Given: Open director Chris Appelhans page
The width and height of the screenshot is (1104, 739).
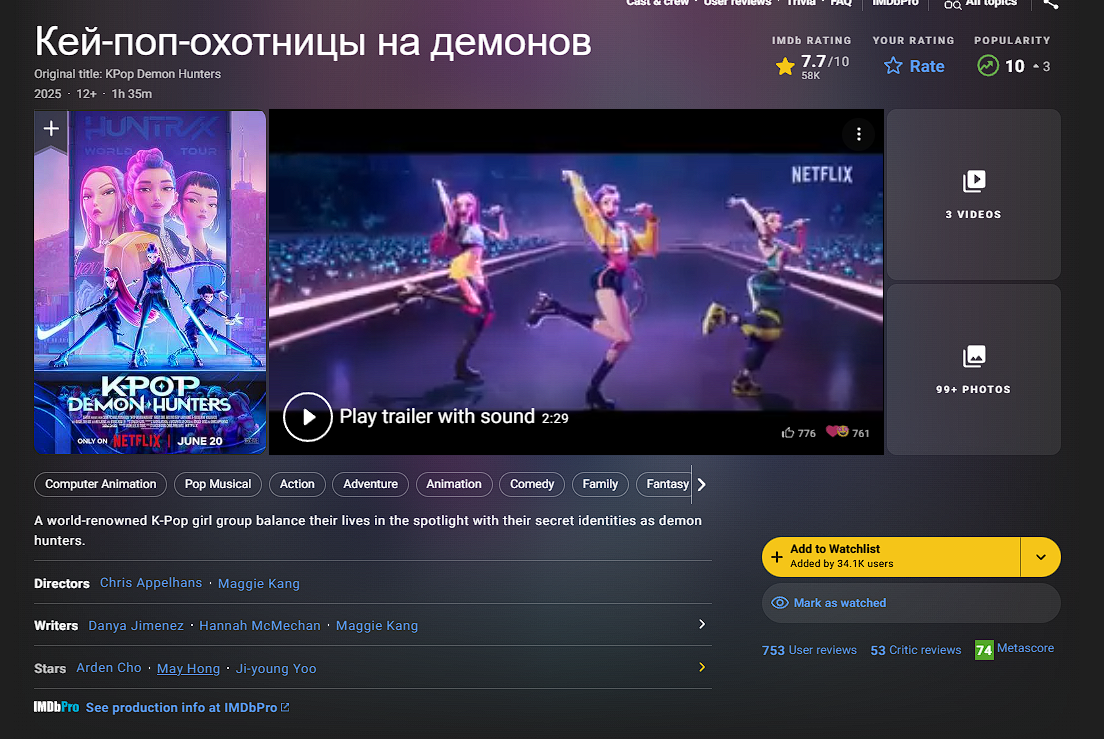Looking at the screenshot, I should click(151, 583).
